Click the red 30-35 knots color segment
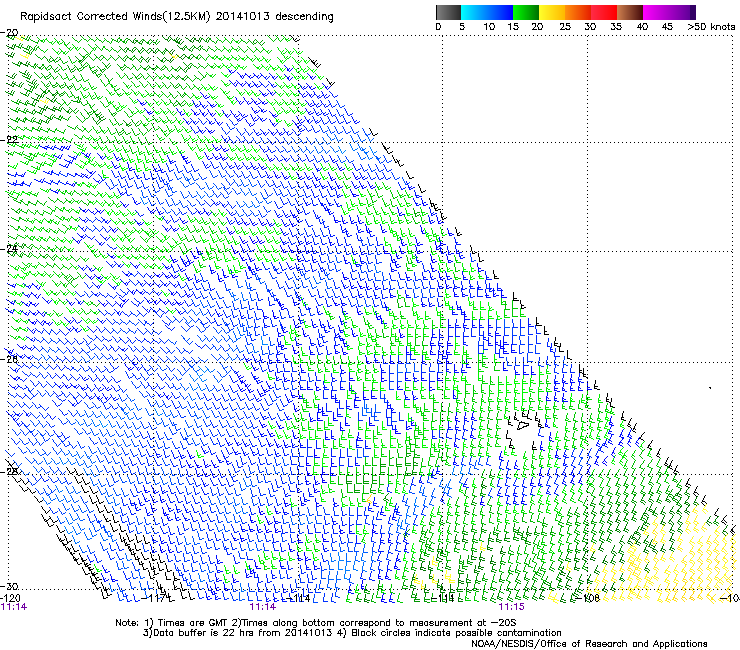 pyautogui.click(x=604, y=12)
